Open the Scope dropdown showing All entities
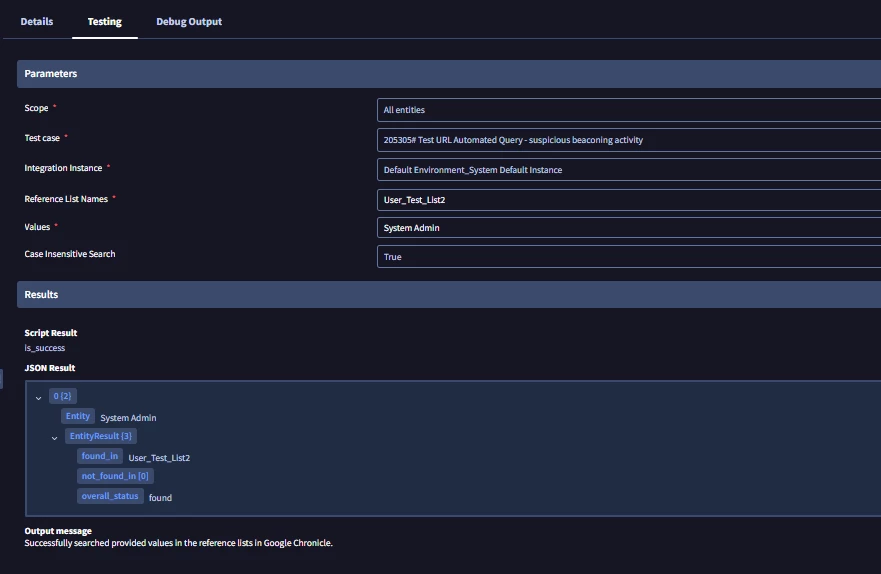Viewport: 881px width, 574px height. tap(629, 110)
